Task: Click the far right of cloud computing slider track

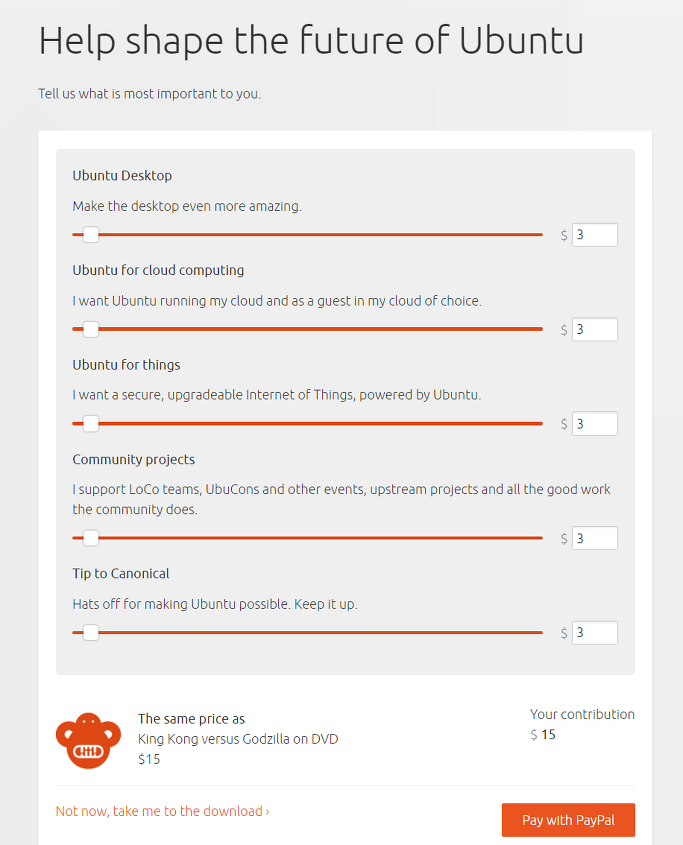Action: [x=540, y=329]
